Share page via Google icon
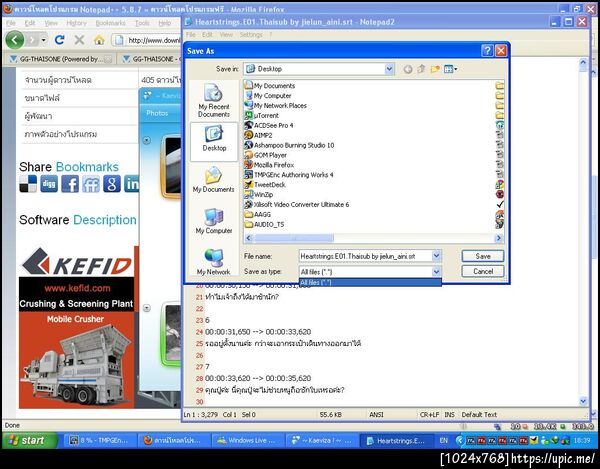Image resolution: width=600 pixels, height=469 pixels. [111, 184]
